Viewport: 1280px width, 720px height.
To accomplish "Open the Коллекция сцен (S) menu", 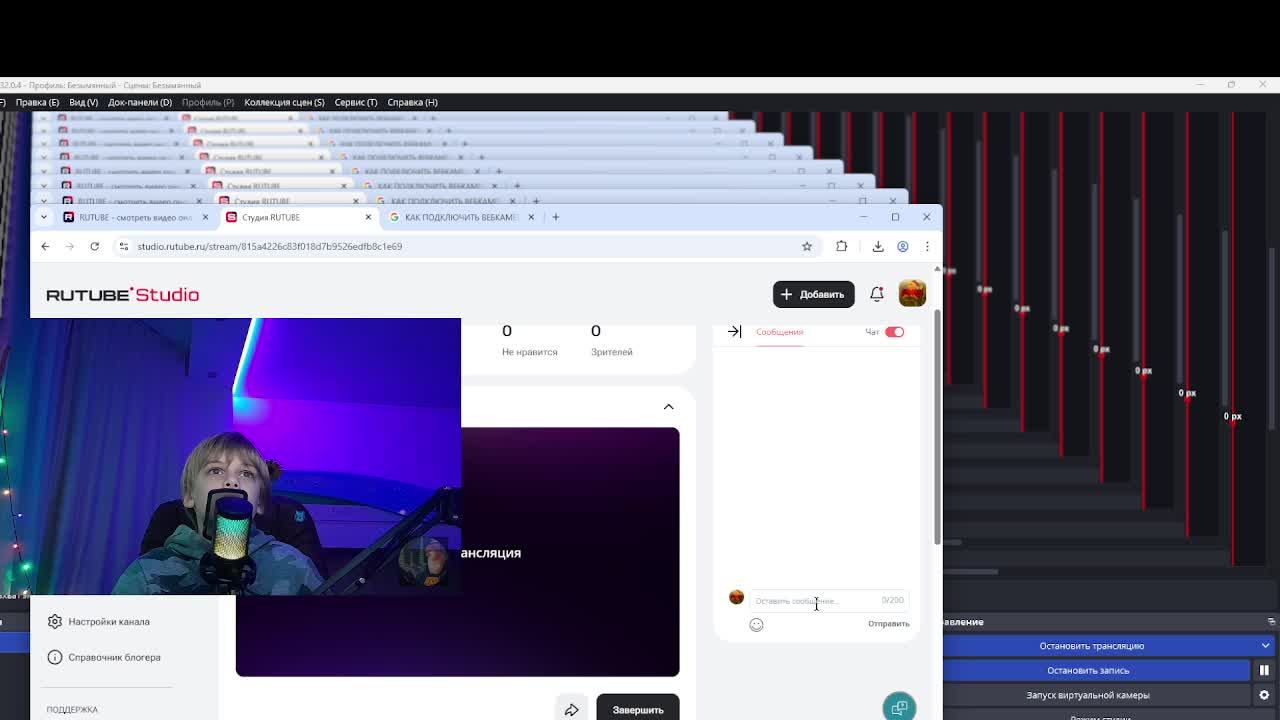I will pyautogui.click(x=284, y=102).
